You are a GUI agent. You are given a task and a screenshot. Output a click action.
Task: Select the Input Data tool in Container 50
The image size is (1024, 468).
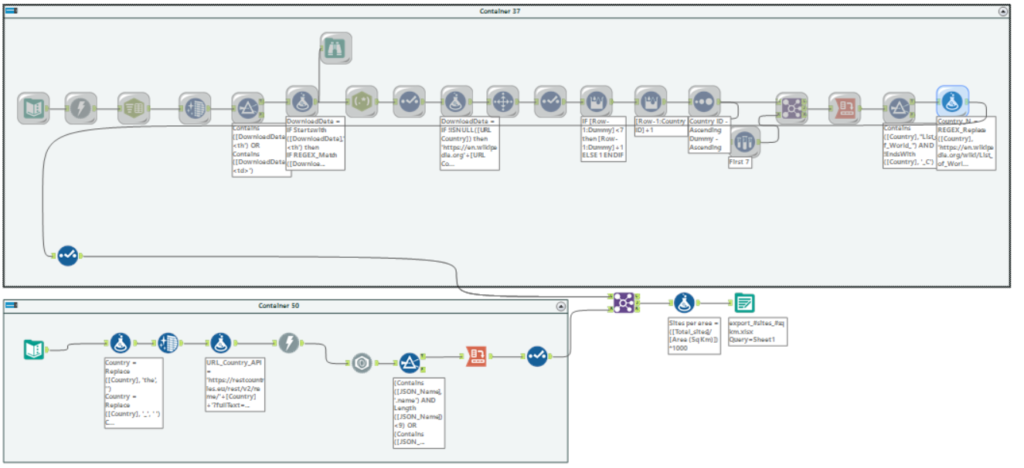click(x=34, y=350)
